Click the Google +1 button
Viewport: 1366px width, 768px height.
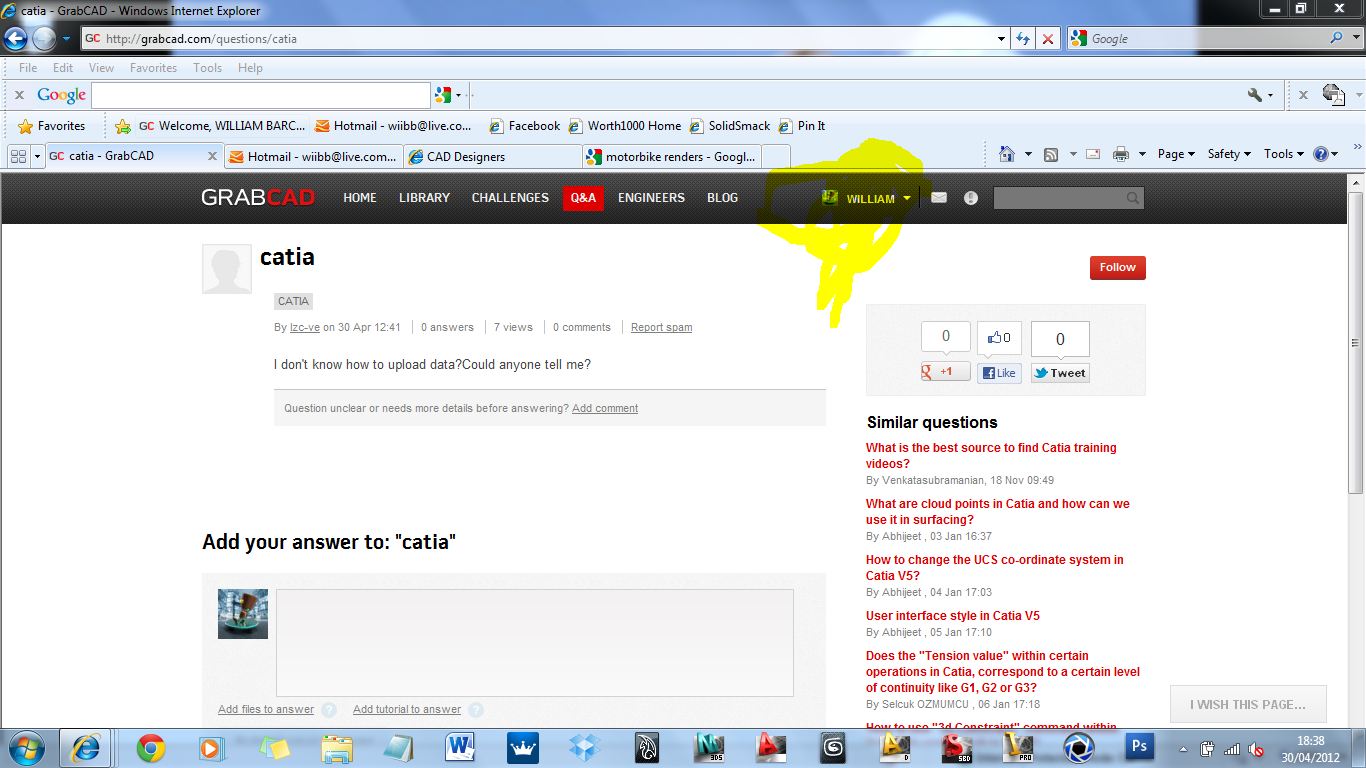click(945, 372)
